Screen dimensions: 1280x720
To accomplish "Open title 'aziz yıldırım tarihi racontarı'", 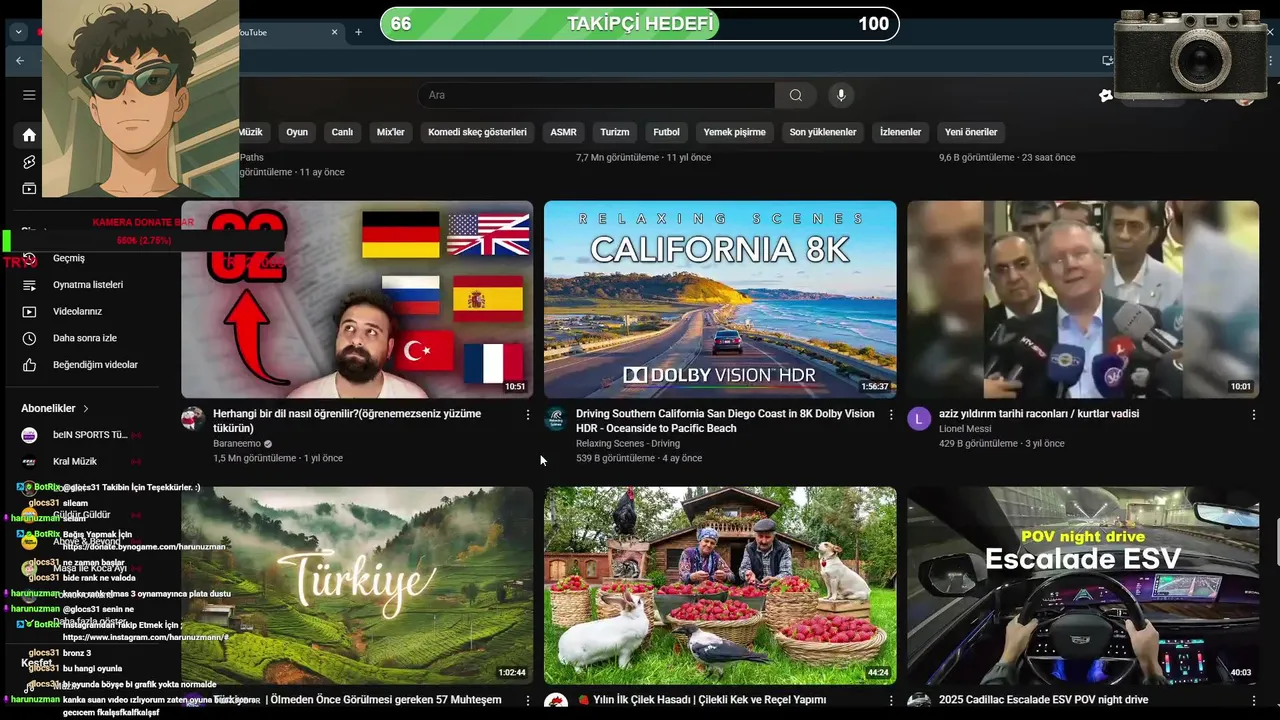I will click(x=1039, y=414).
